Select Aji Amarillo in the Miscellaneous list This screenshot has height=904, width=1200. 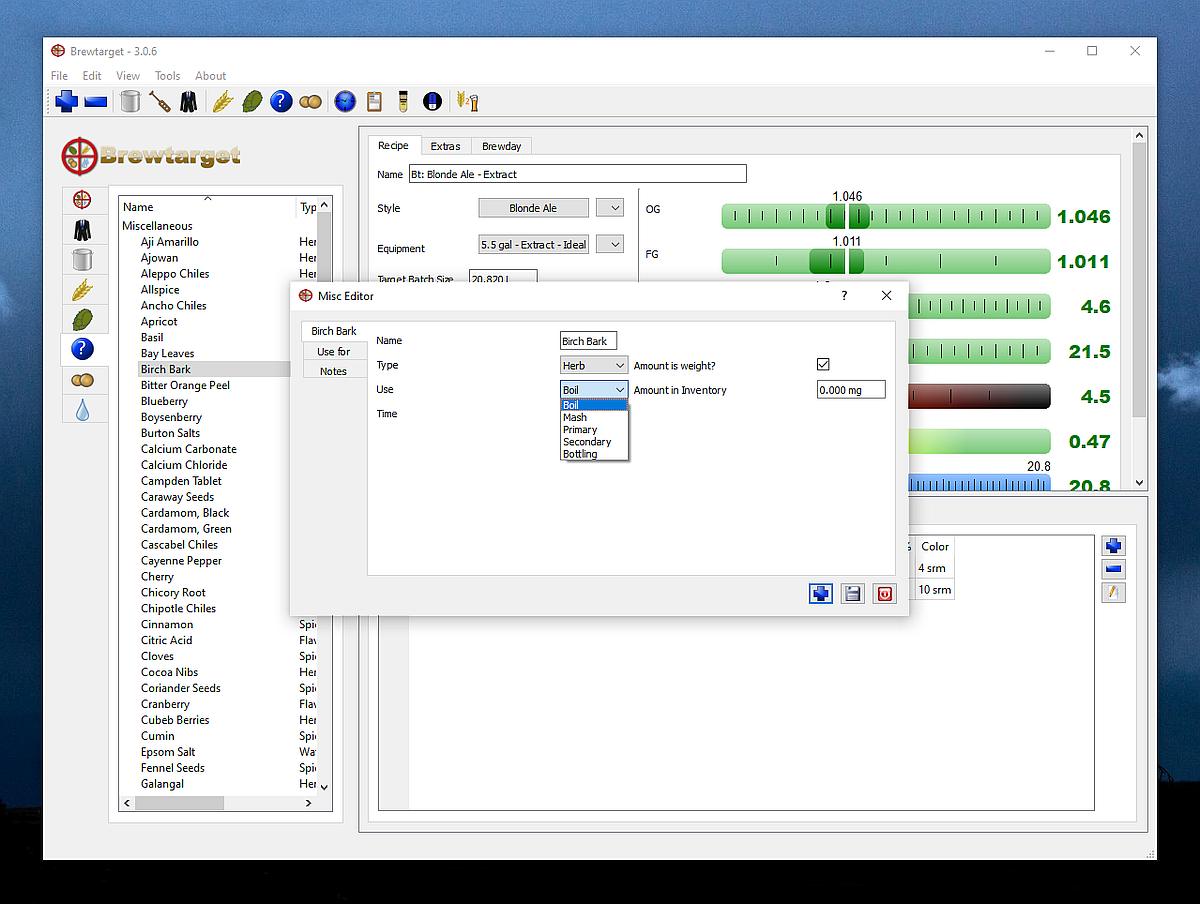(x=170, y=242)
